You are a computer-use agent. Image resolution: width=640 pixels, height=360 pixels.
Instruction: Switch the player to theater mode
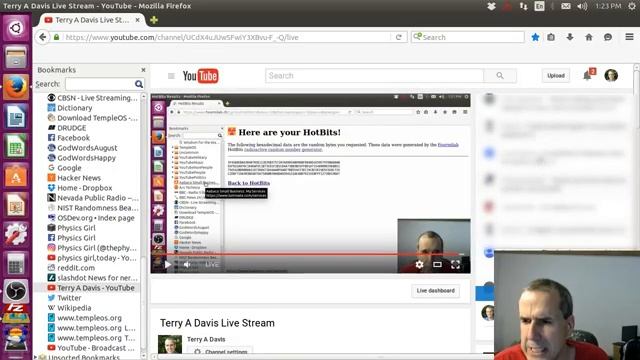coord(437,264)
